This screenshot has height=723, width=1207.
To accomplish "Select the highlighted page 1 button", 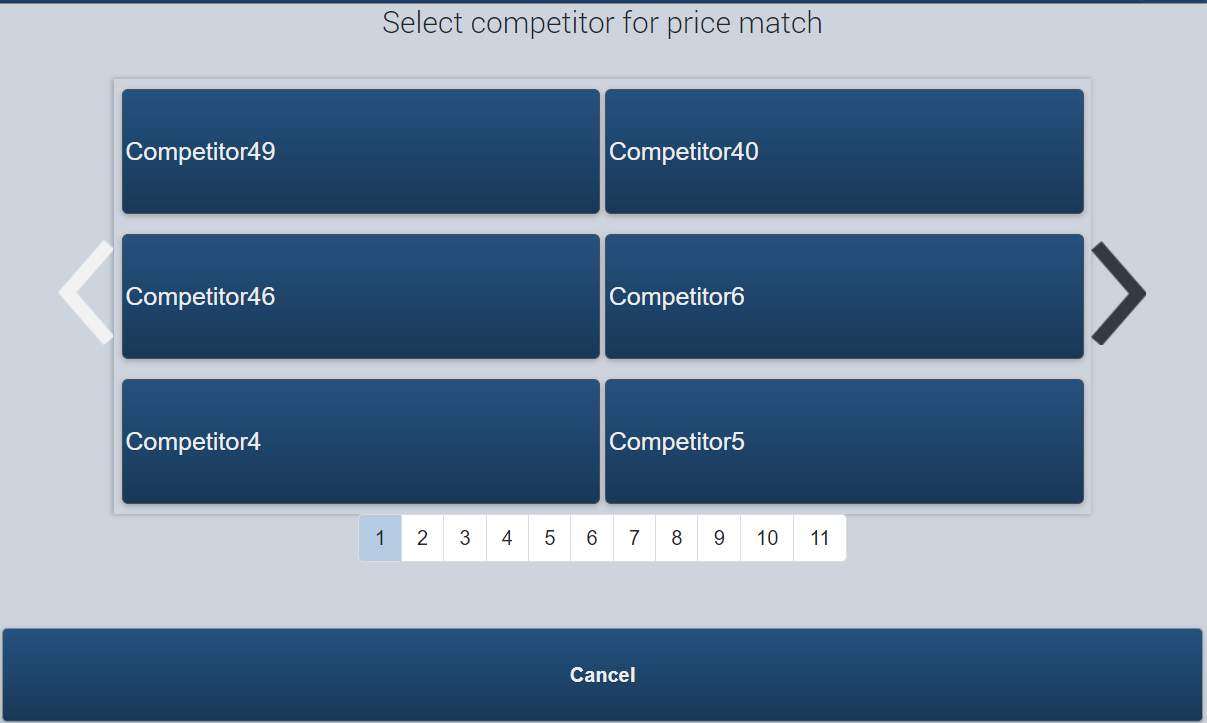I will (380, 538).
